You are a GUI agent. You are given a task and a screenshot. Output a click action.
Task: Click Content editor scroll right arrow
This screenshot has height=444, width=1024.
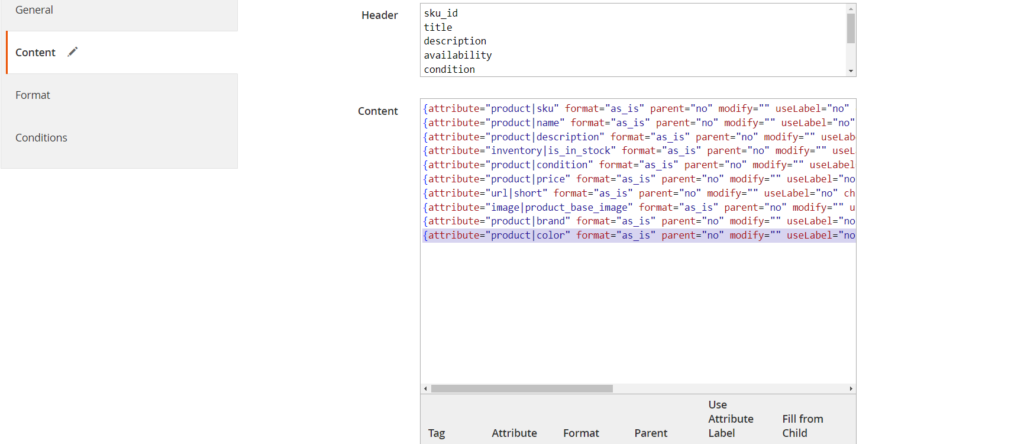coord(851,388)
